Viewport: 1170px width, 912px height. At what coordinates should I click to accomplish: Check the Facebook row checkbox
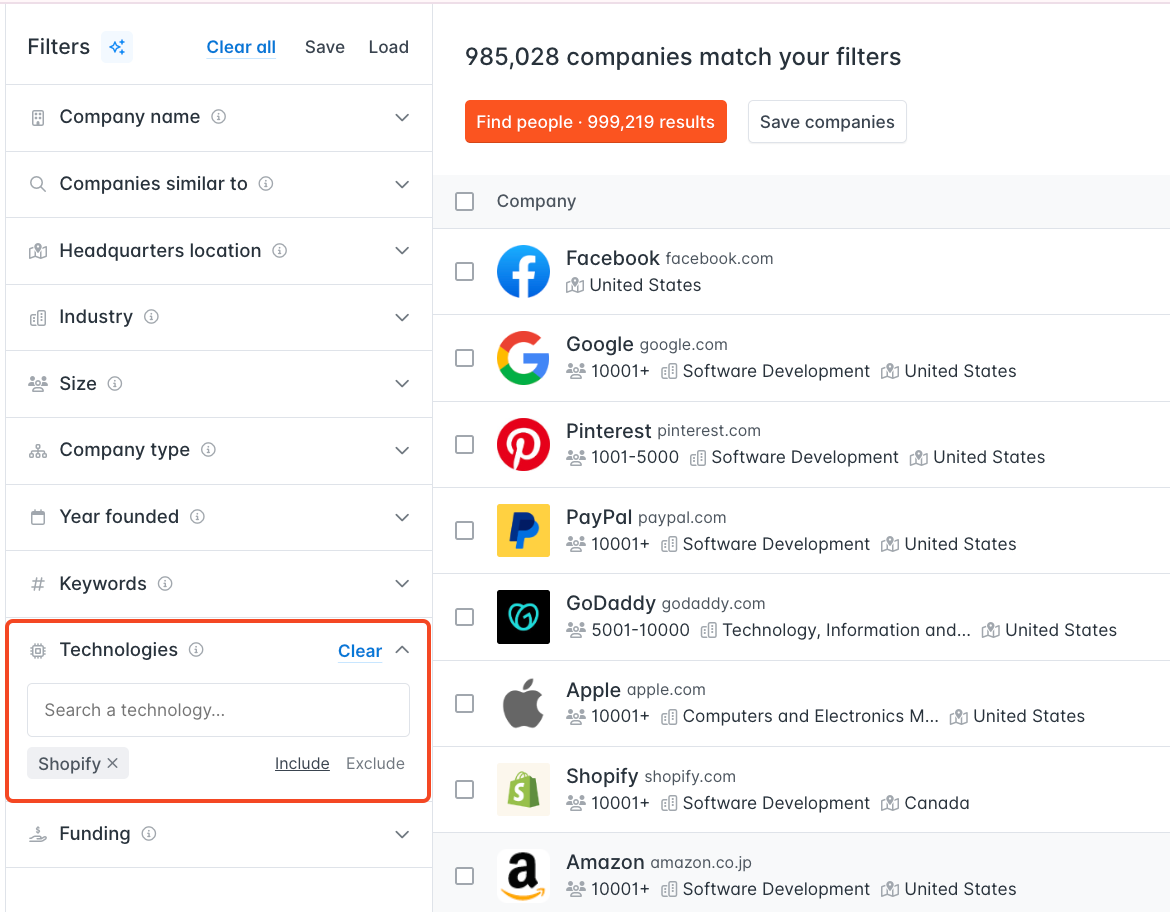(x=464, y=271)
